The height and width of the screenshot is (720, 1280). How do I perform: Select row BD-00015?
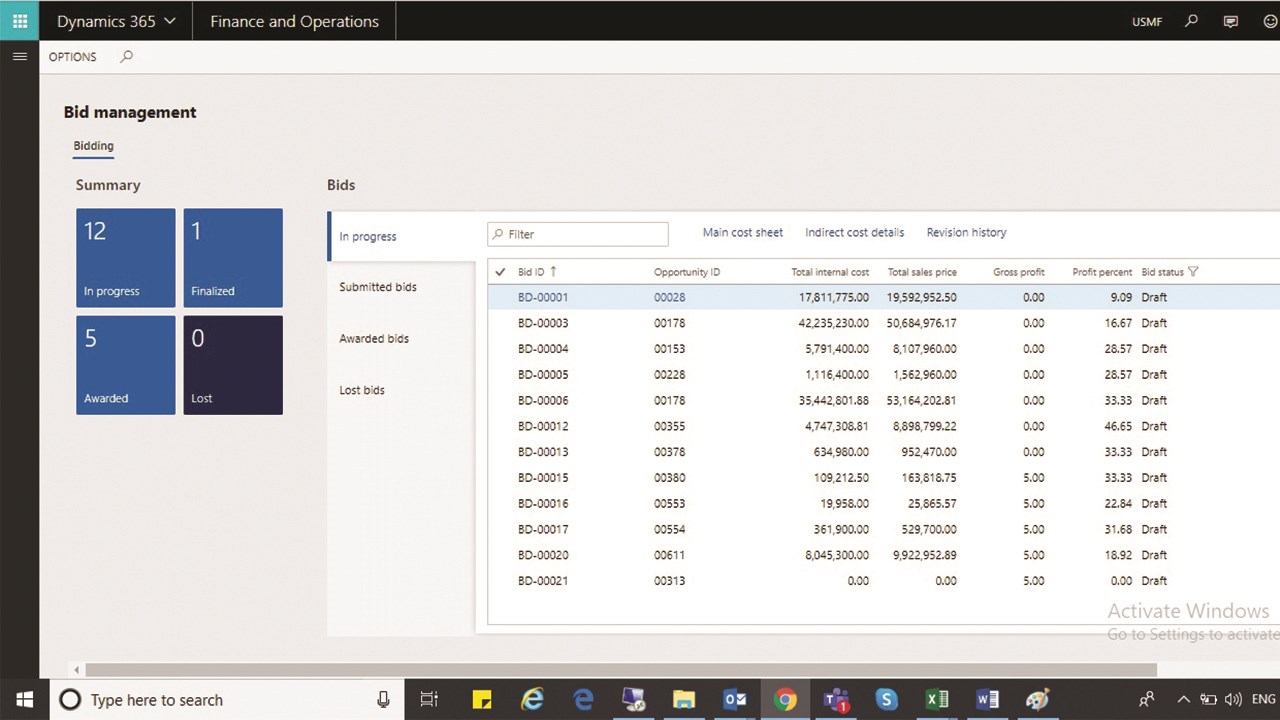(x=884, y=478)
